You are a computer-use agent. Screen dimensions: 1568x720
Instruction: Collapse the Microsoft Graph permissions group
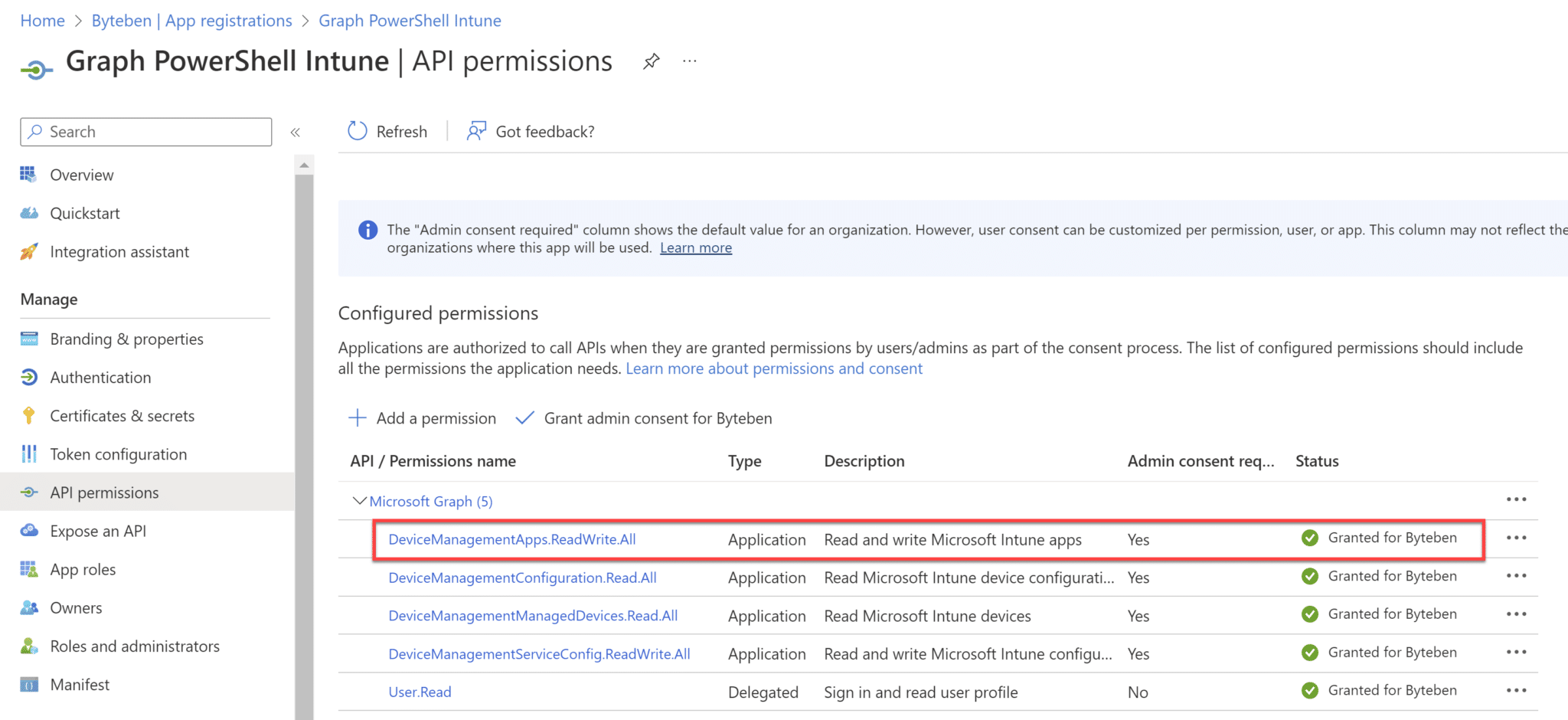(x=360, y=500)
